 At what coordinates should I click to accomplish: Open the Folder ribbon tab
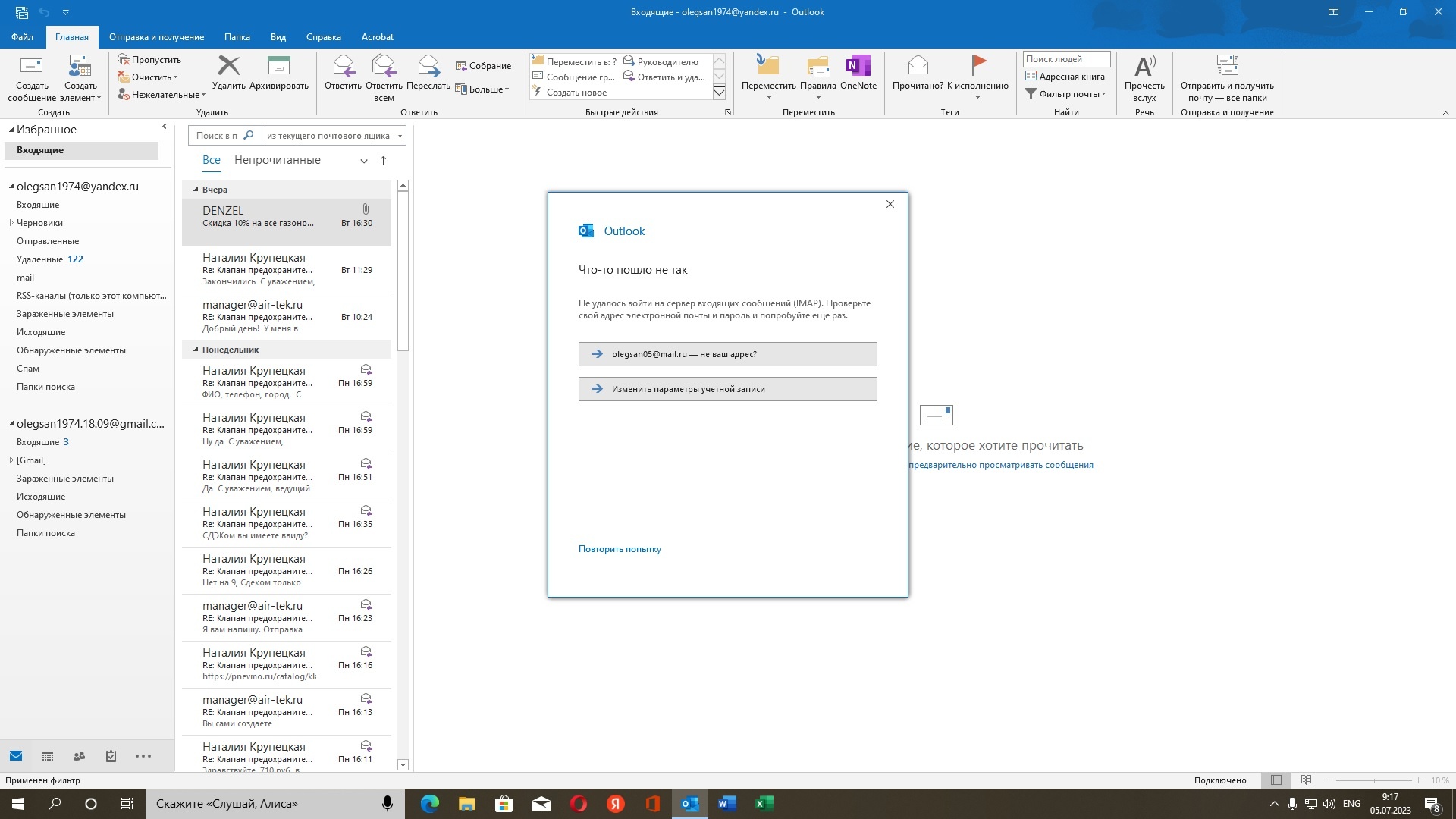[237, 37]
